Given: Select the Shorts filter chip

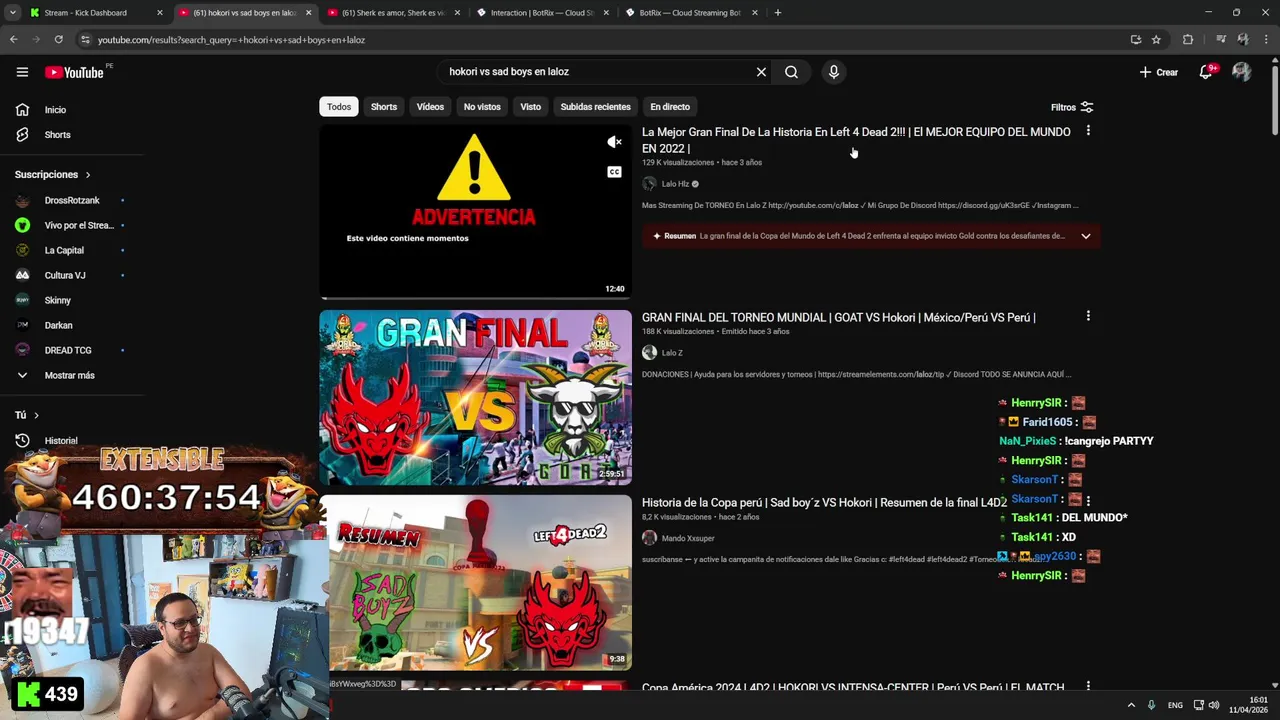Looking at the screenshot, I should click(x=384, y=107).
